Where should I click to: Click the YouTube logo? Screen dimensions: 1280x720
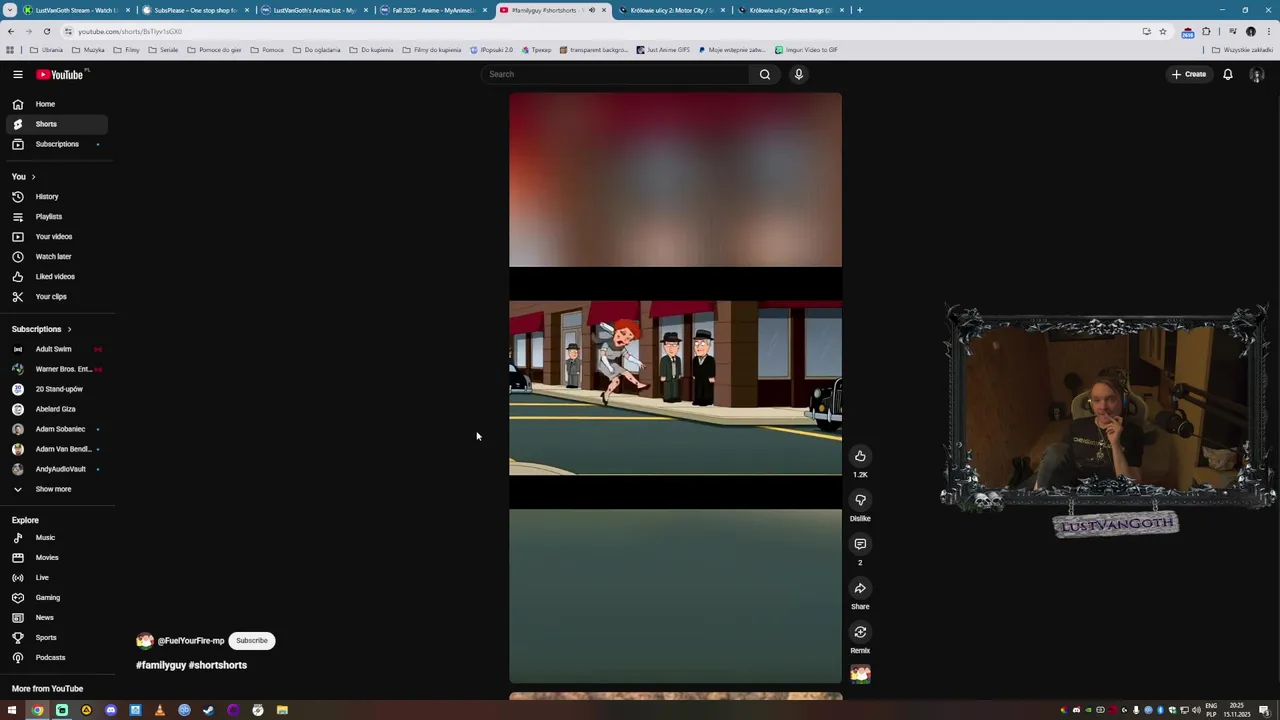60,74
